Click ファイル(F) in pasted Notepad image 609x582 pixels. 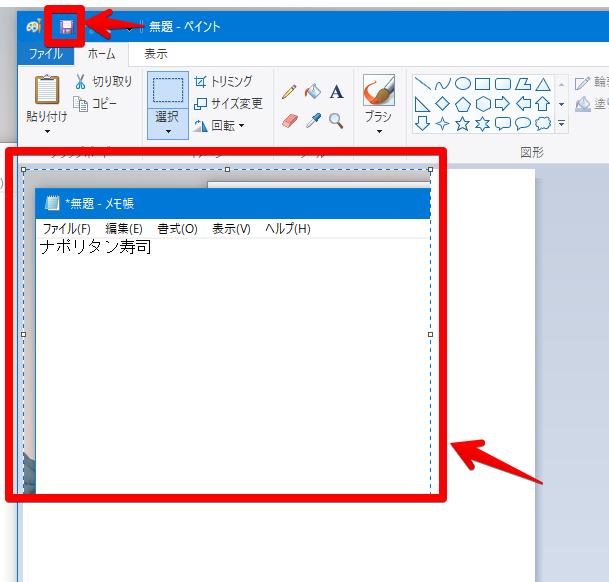coord(66,228)
